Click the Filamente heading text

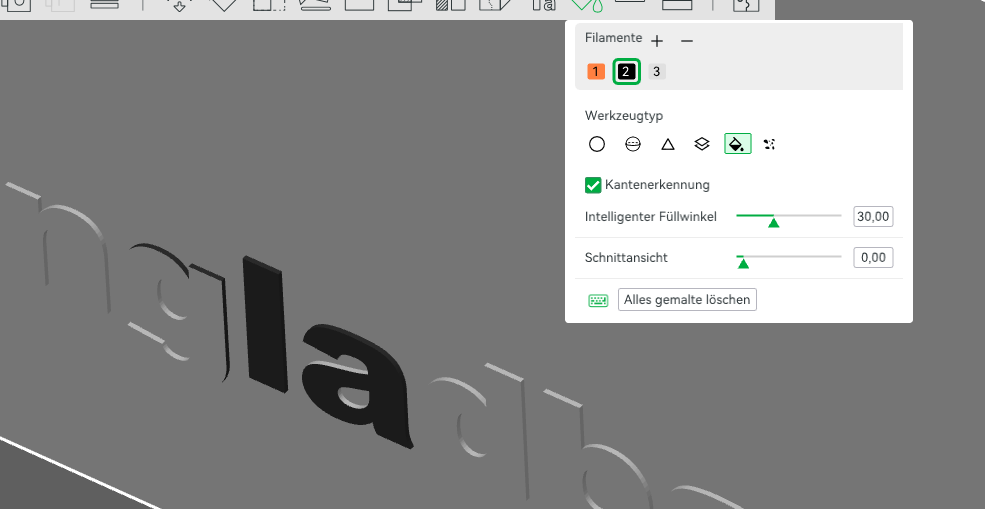[x=613, y=38]
